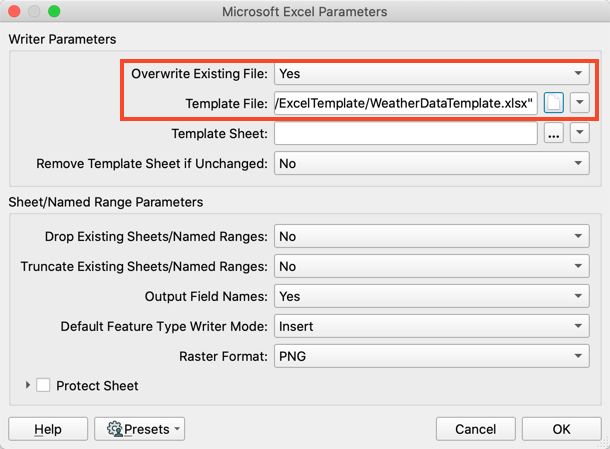Confirm with the OK button
The width and height of the screenshot is (610, 449).
coord(562,429)
